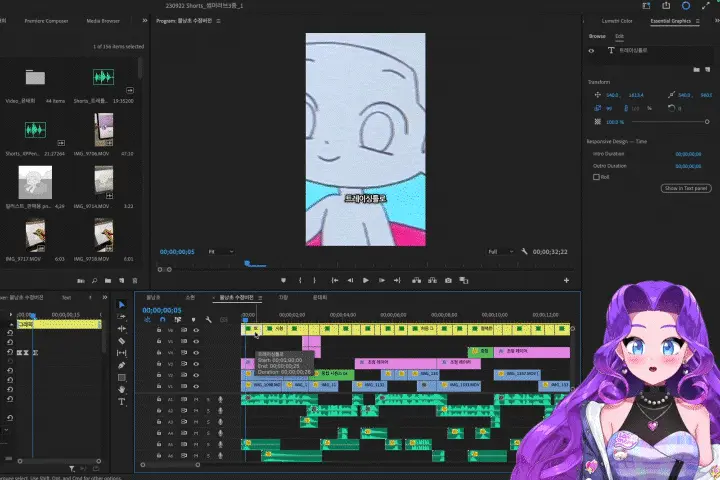Toggle Snap magnet in timeline
This screenshot has height=480, width=720.
coord(162,319)
